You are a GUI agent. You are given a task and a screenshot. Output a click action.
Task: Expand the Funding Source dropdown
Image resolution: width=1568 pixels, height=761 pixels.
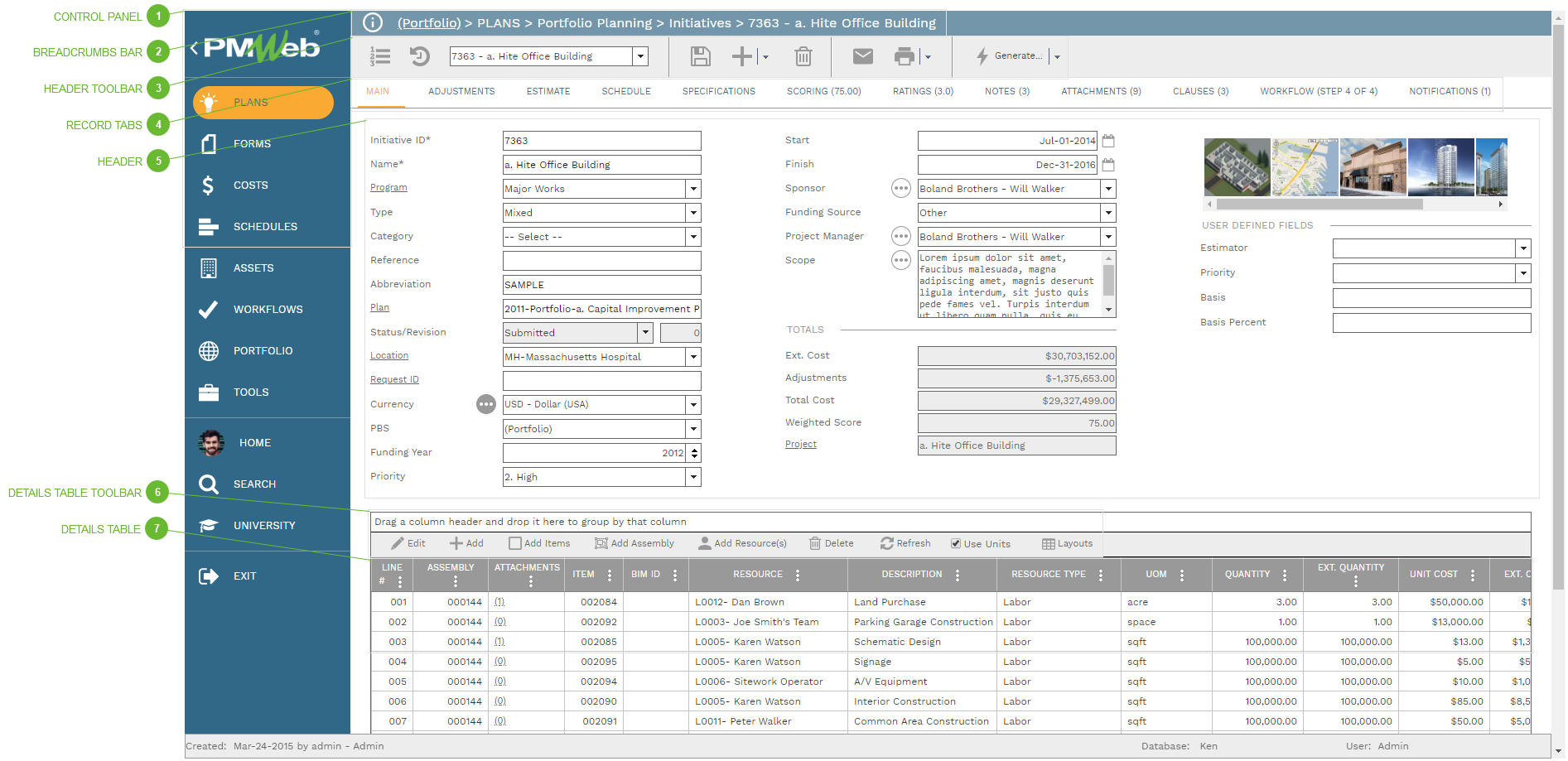[x=1108, y=213]
